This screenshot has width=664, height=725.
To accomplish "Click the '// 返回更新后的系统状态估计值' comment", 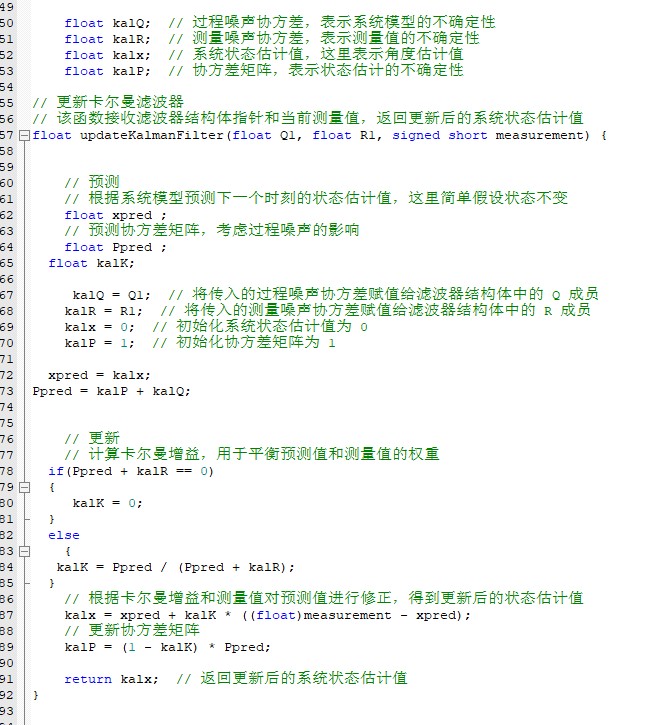I will point(292,679).
